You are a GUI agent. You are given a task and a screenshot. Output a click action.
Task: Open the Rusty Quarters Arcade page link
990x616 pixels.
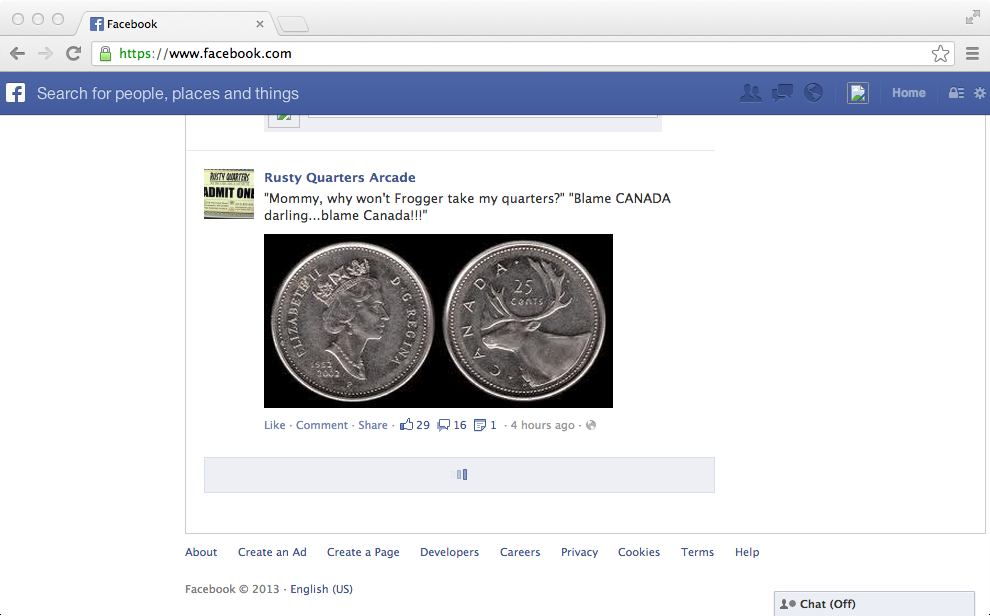(x=340, y=177)
